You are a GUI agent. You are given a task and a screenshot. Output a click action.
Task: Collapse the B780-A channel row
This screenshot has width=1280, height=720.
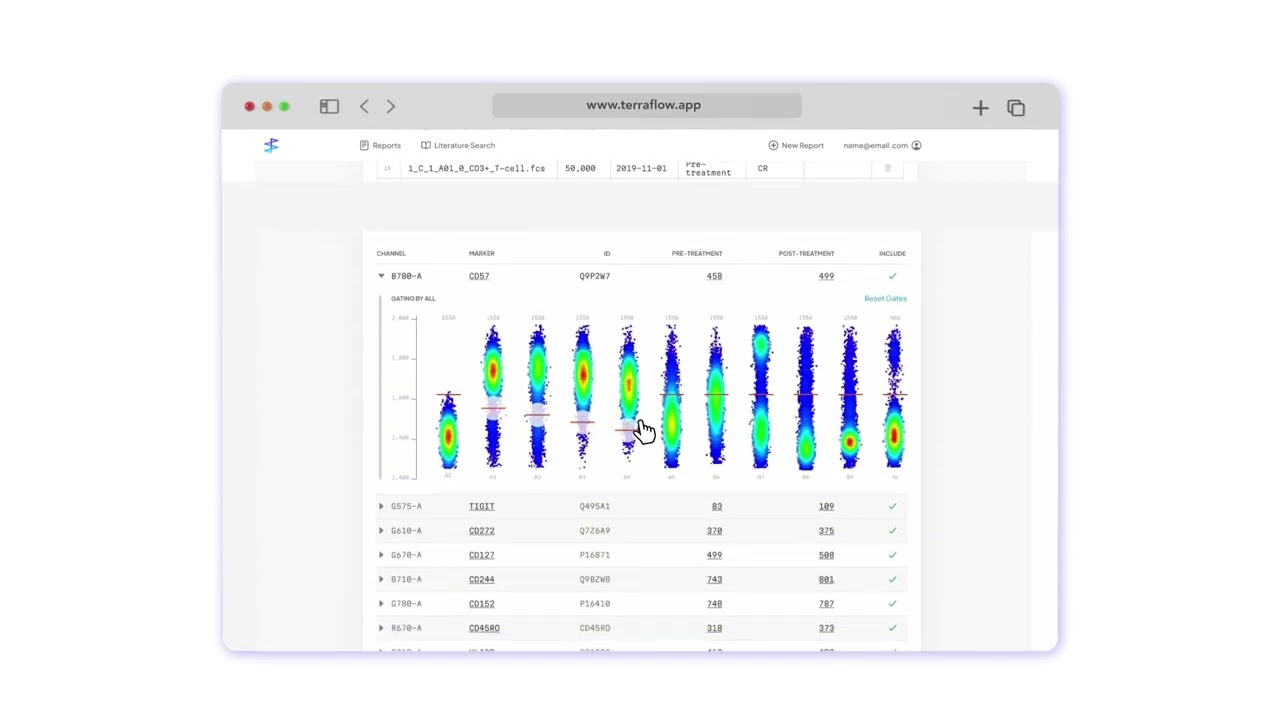tap(381, 276)
